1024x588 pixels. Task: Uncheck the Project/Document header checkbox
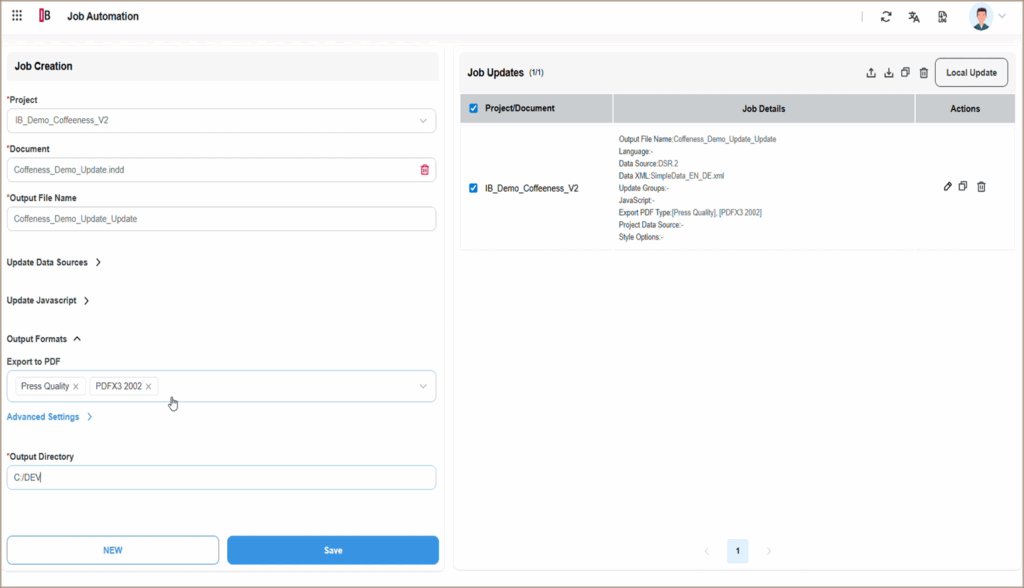point(471,107)
